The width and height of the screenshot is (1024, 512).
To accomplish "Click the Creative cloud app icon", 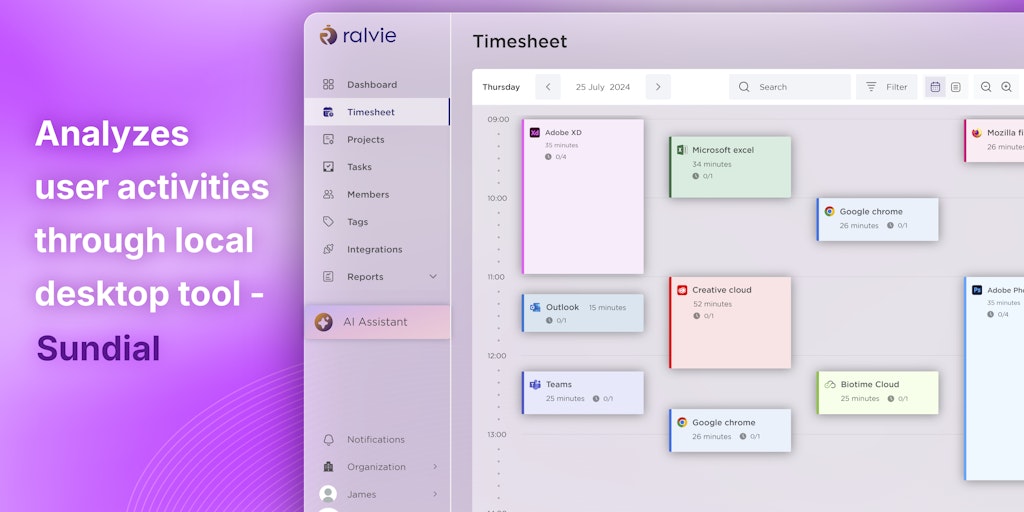I will (x=682, y=290).
